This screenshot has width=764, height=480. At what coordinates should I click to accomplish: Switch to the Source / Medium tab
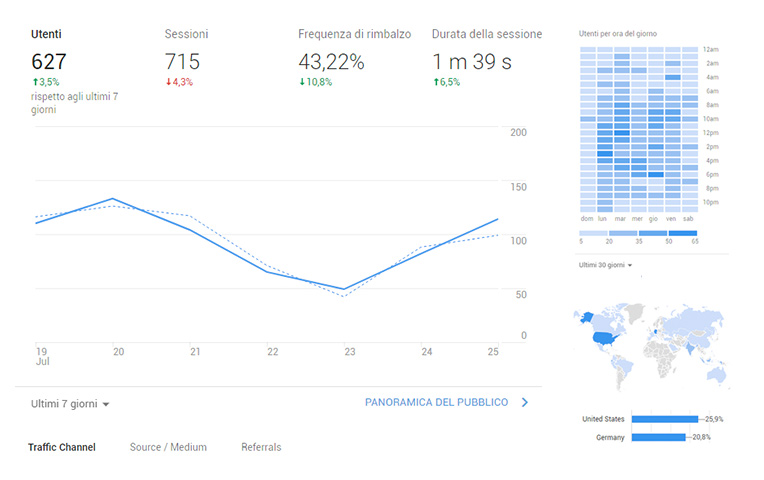168,447
